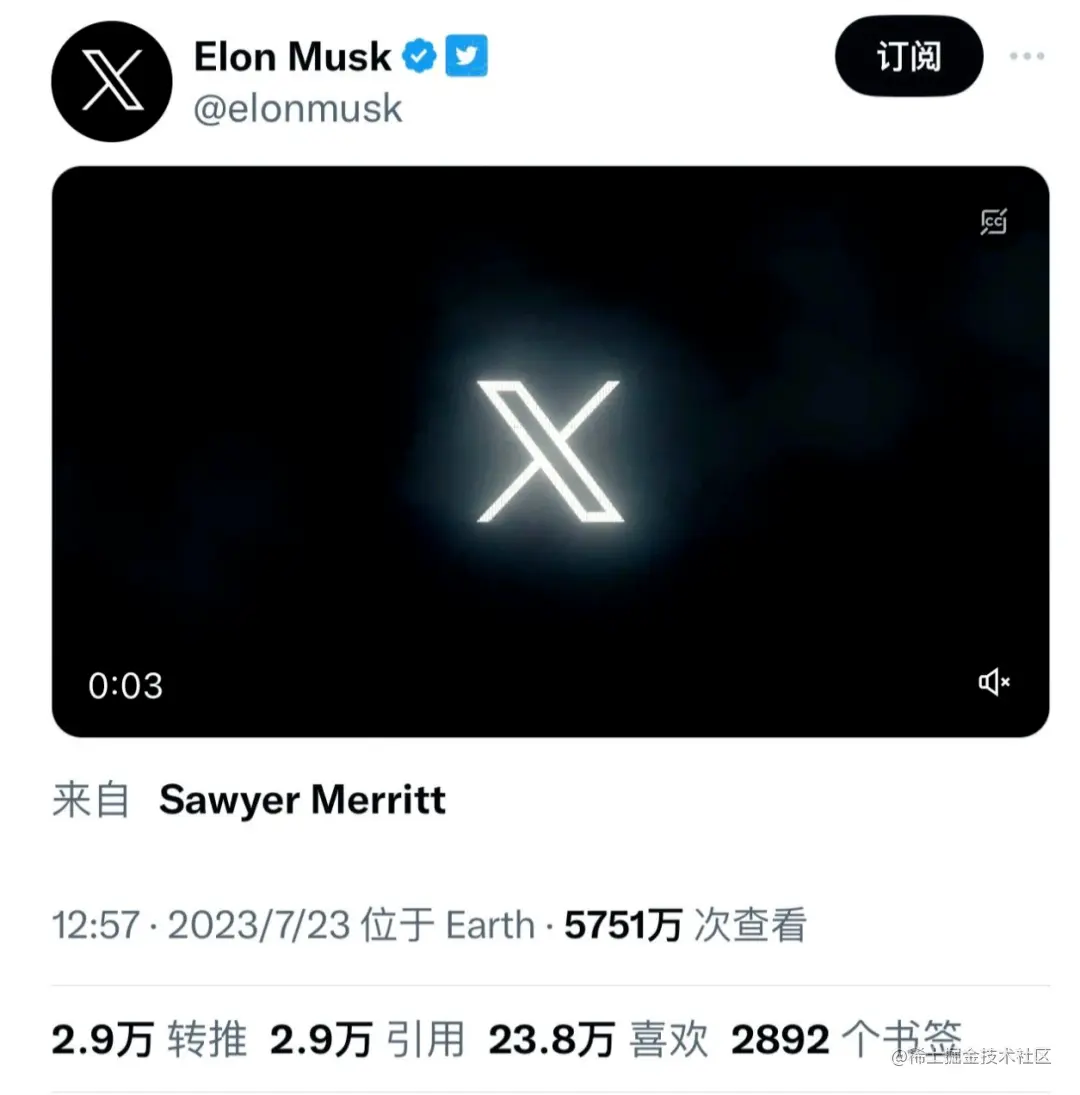Viewport: 1080px width, 1095px height.
Task: Play the video showing the glowing X logo
Action: [550, 451]
